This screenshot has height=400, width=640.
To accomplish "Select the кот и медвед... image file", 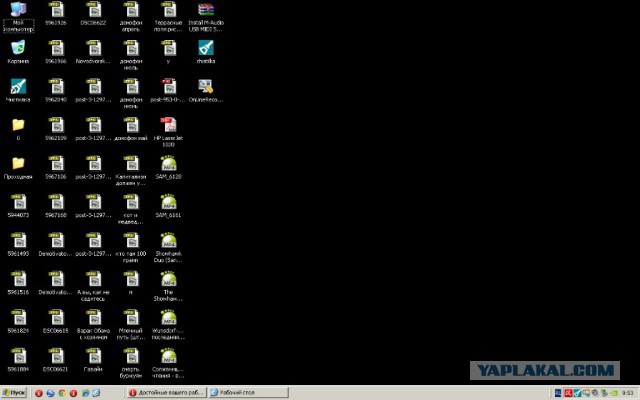I will point(131,209).
